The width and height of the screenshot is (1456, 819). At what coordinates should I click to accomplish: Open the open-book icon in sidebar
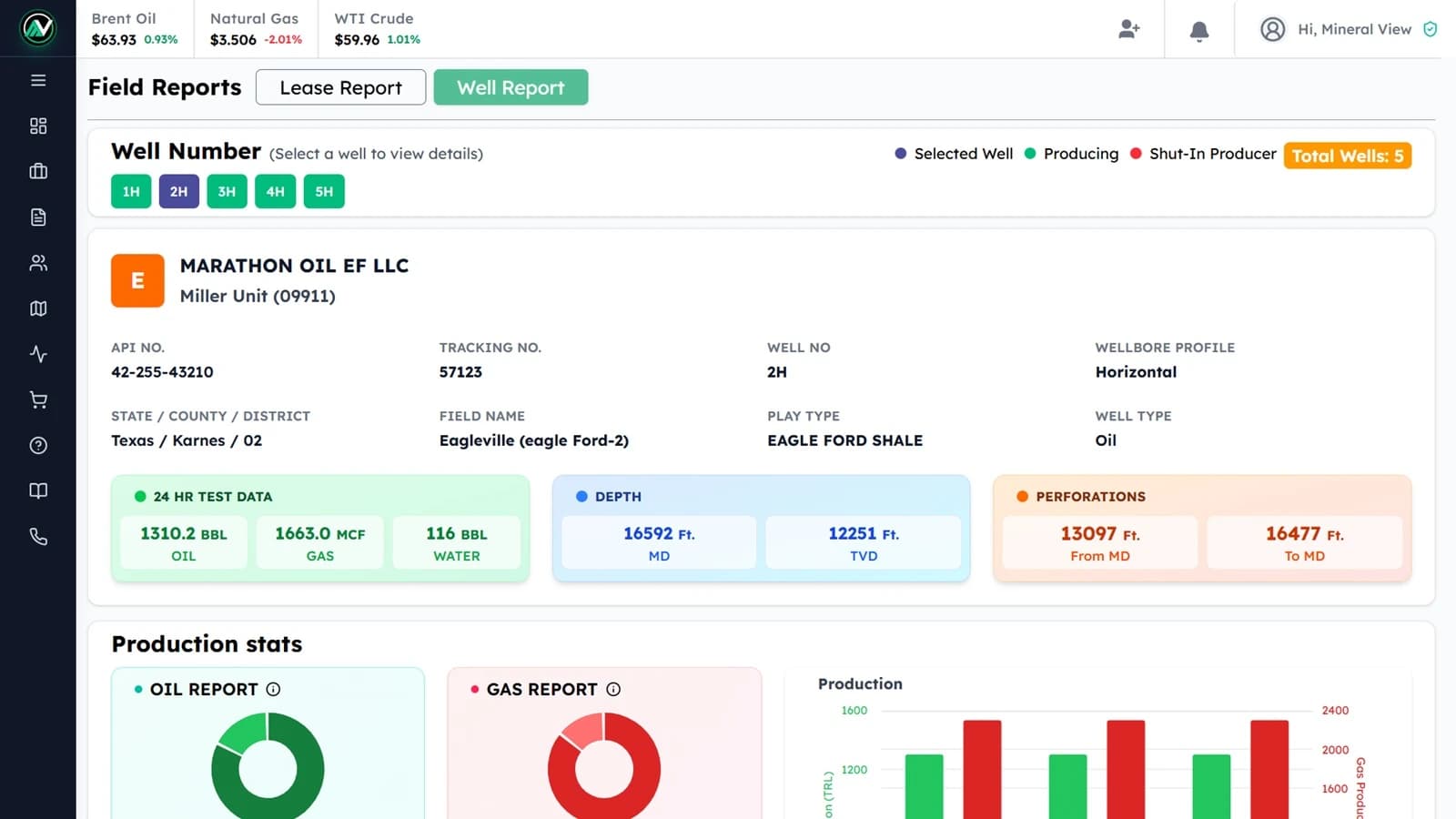[x=38, y=490]
